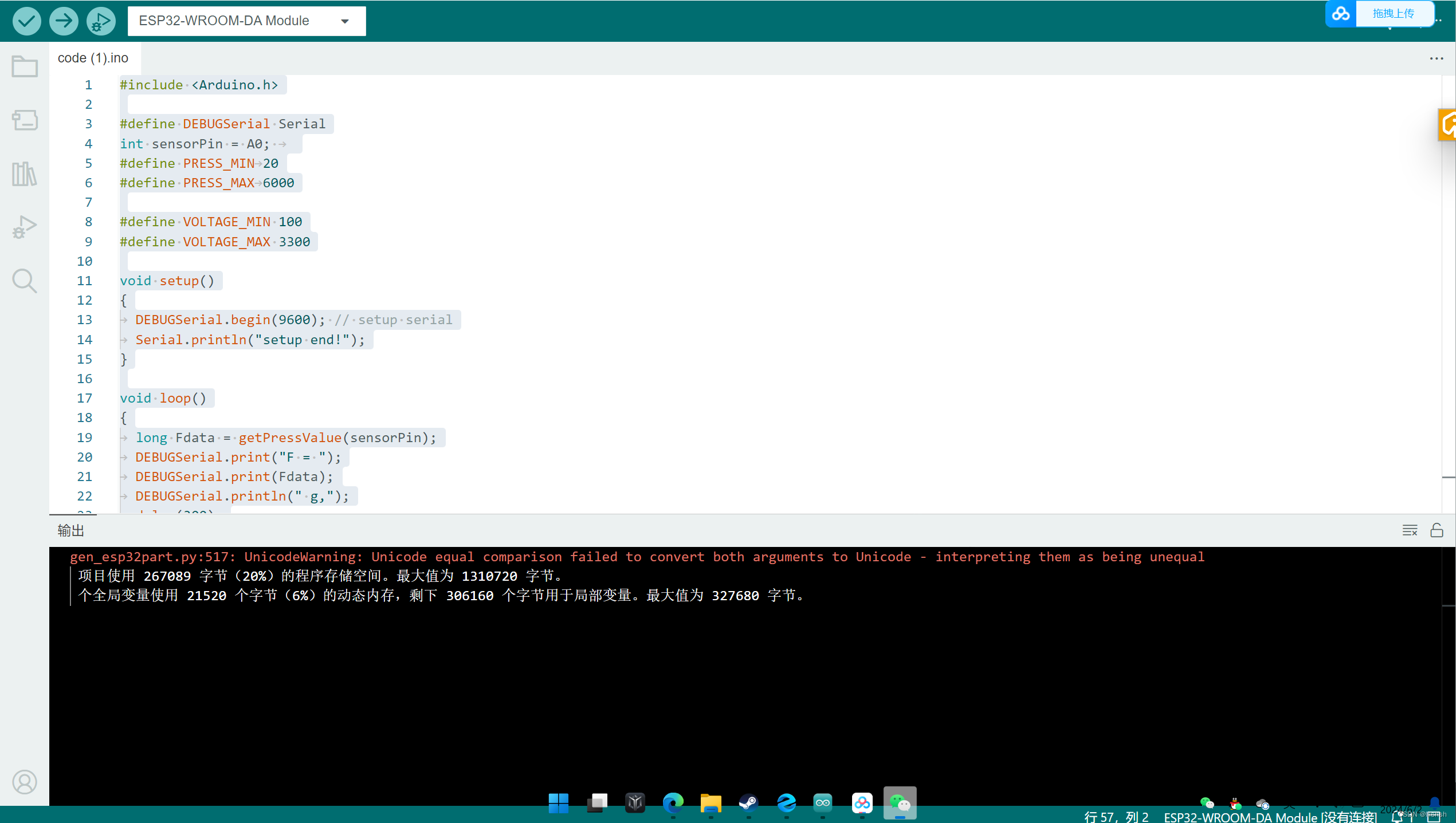Open the Sketchbook folder sidebar icon
Screen dimensions: 1456x823
25,66
